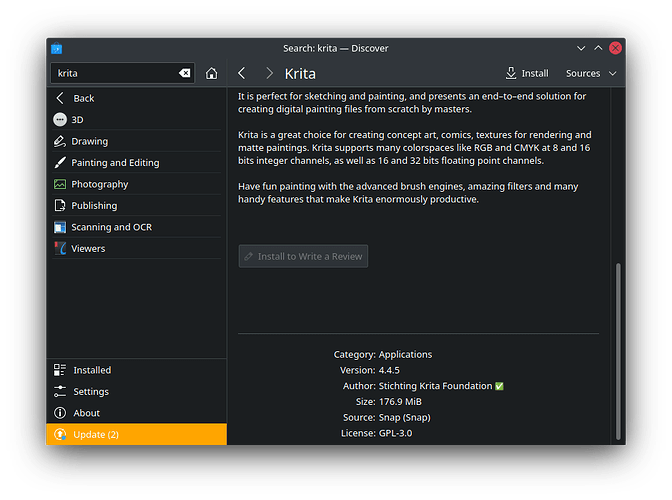Clear the krita search text
Image resolution: width=672 pixels, height=500 pixels.
[185, 73]
